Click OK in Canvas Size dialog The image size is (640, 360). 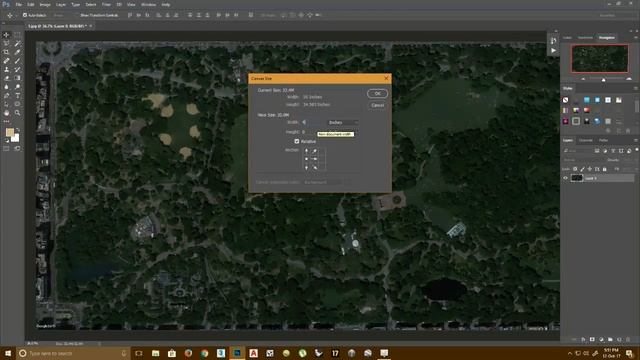(x=377, y=93)
